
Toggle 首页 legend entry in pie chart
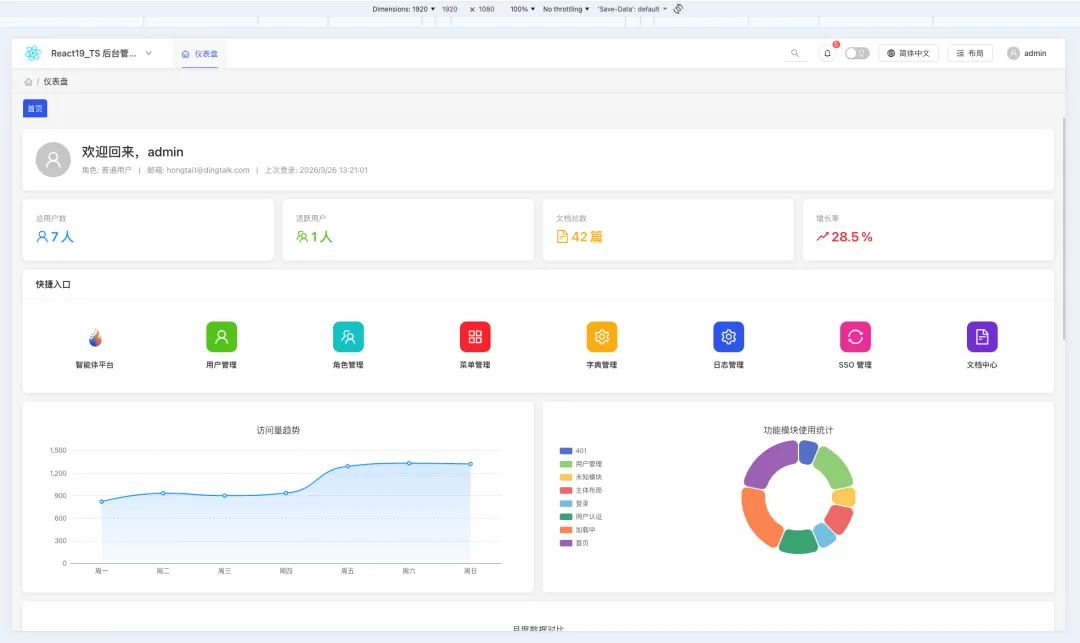point(574,543)
